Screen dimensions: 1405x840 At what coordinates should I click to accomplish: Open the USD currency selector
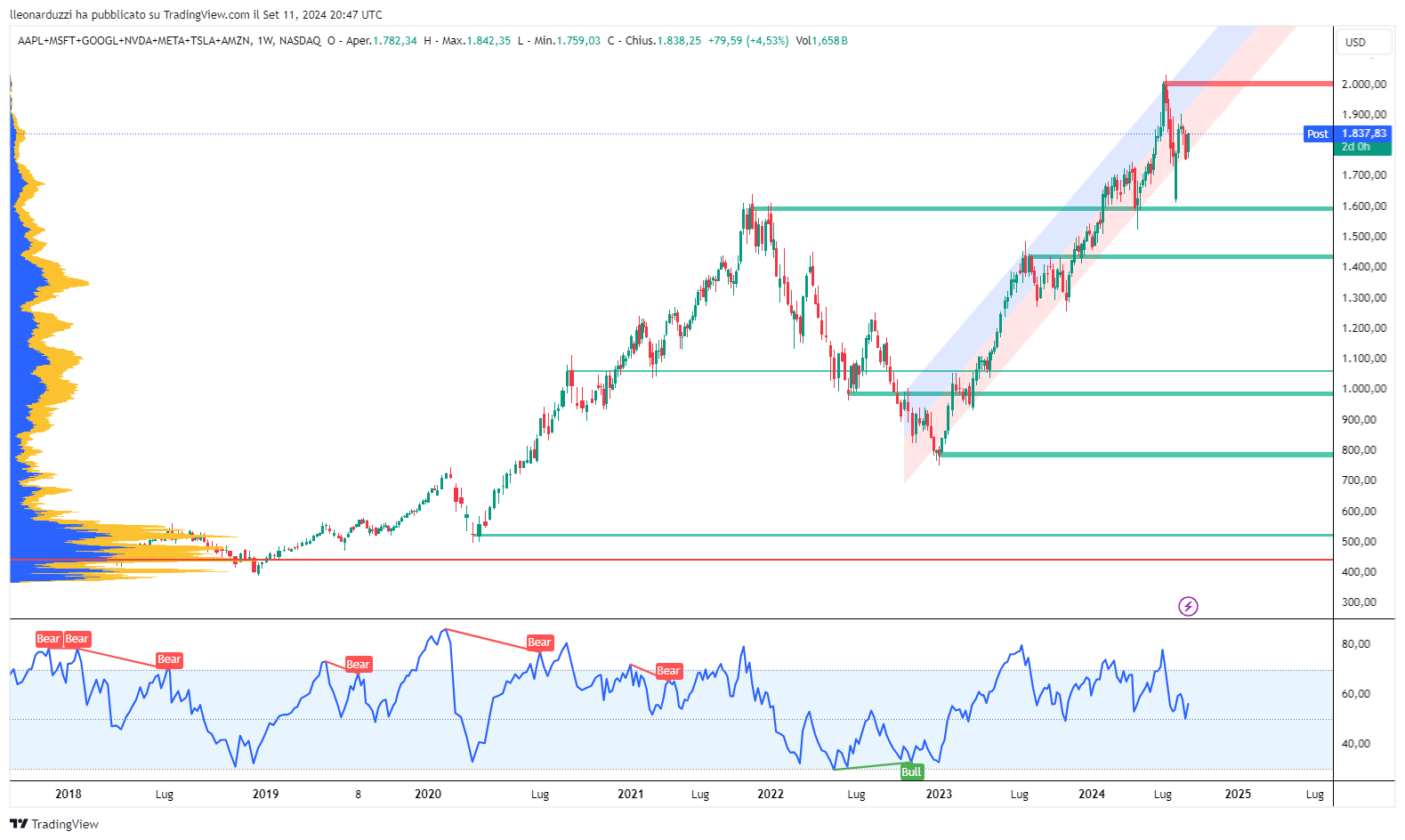pyautogui.click(x=1364, y=42)
